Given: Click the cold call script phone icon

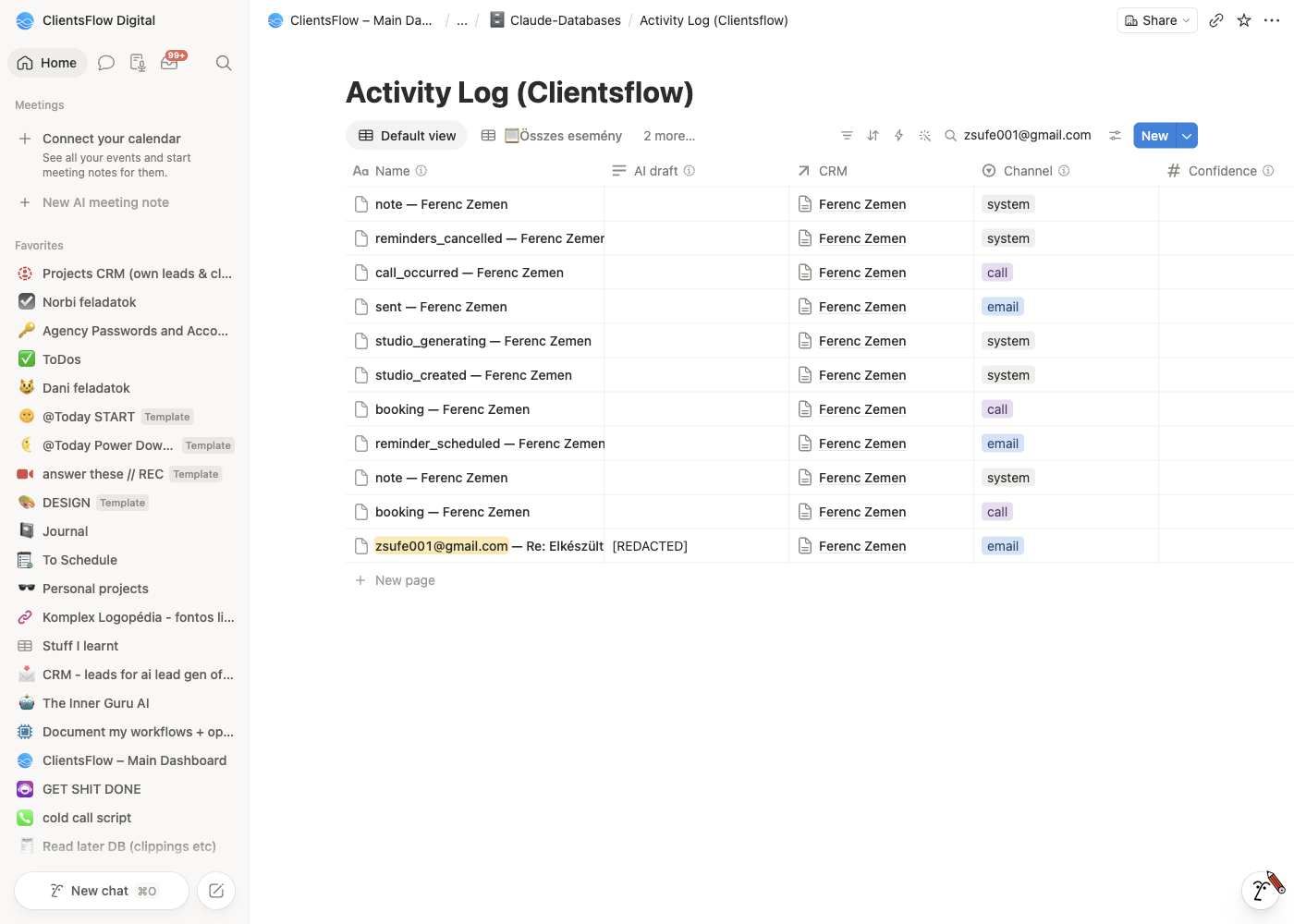Looking at the screenshot, I should coord(26,818).
